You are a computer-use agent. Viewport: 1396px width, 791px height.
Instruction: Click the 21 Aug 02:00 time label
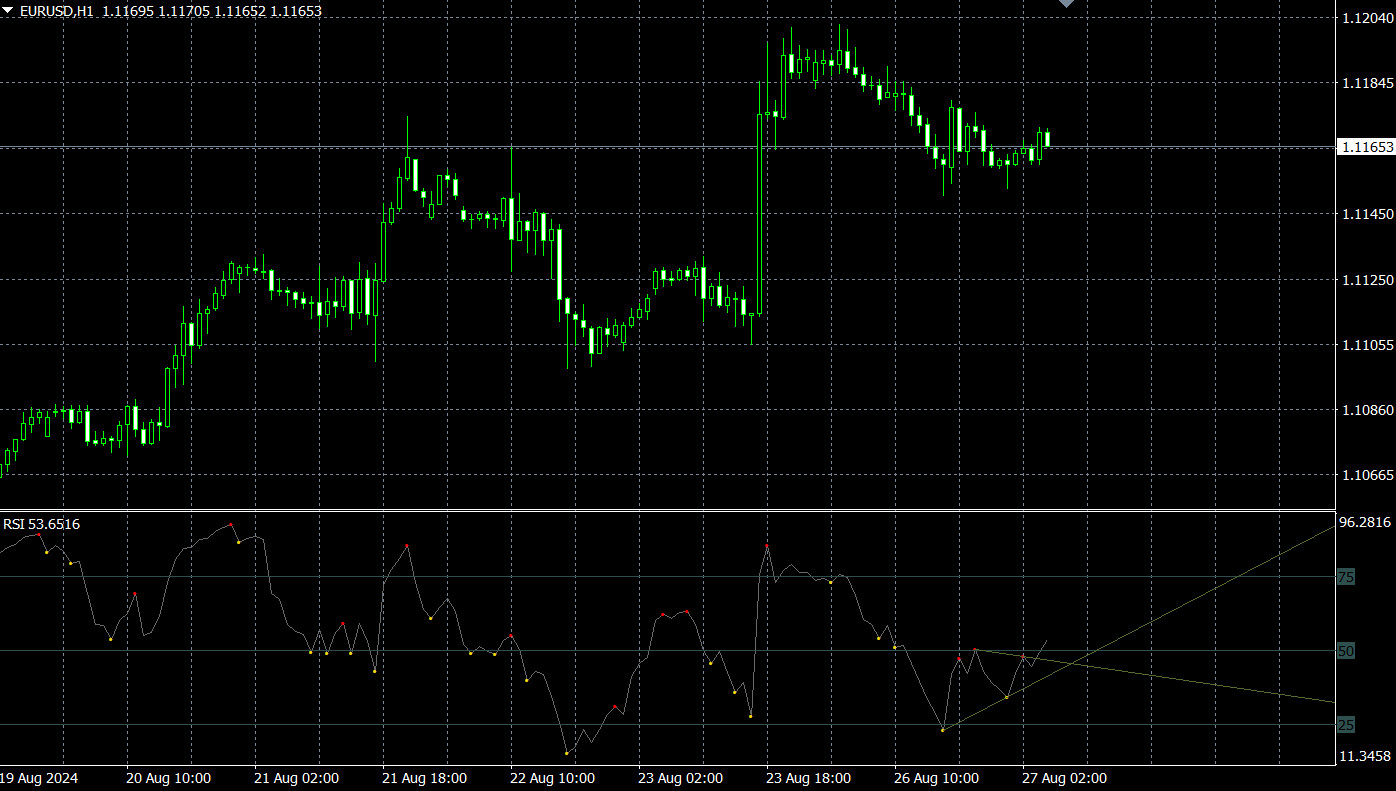point(297,778)
